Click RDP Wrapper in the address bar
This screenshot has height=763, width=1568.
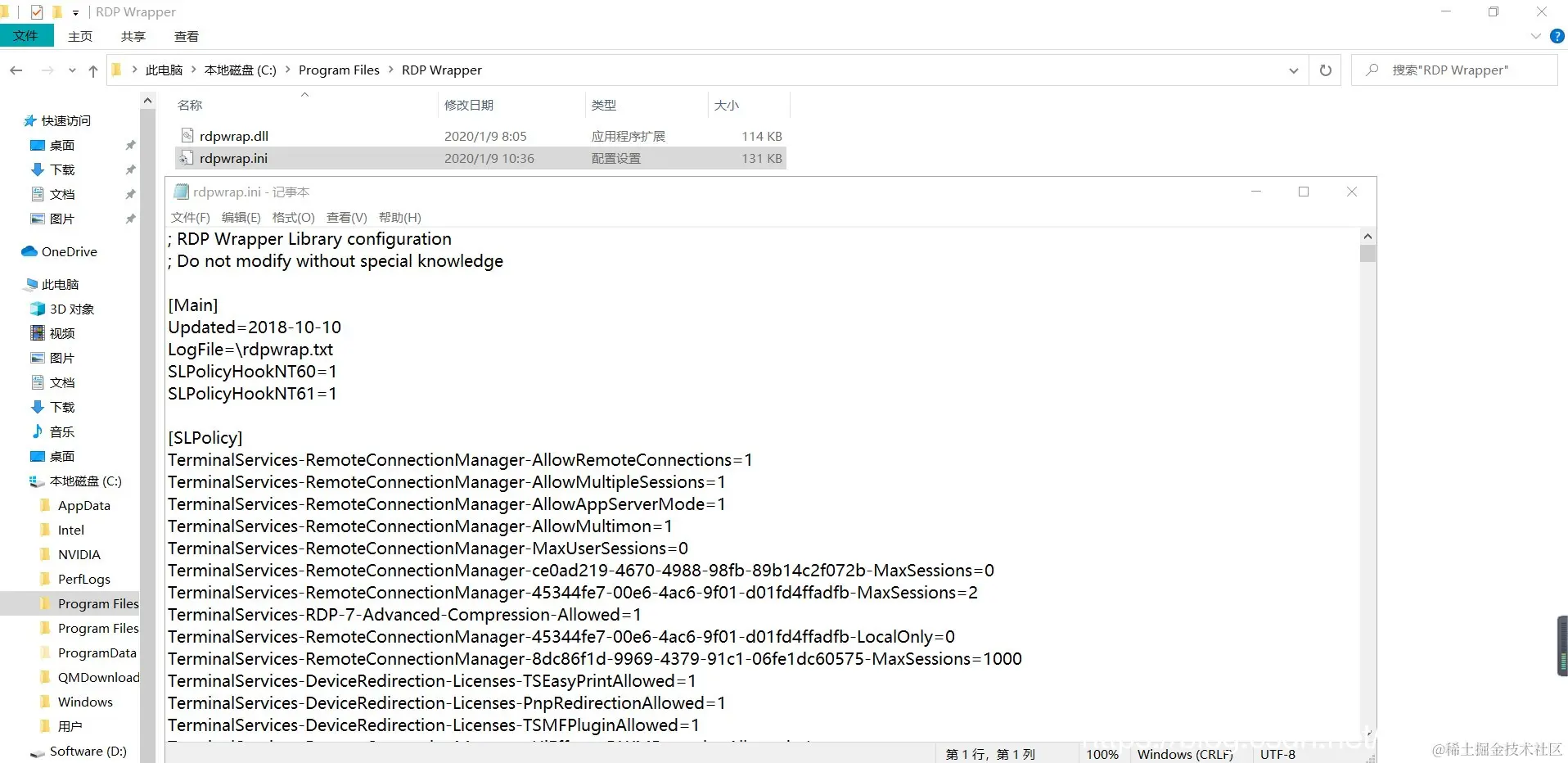click(442, 70)
